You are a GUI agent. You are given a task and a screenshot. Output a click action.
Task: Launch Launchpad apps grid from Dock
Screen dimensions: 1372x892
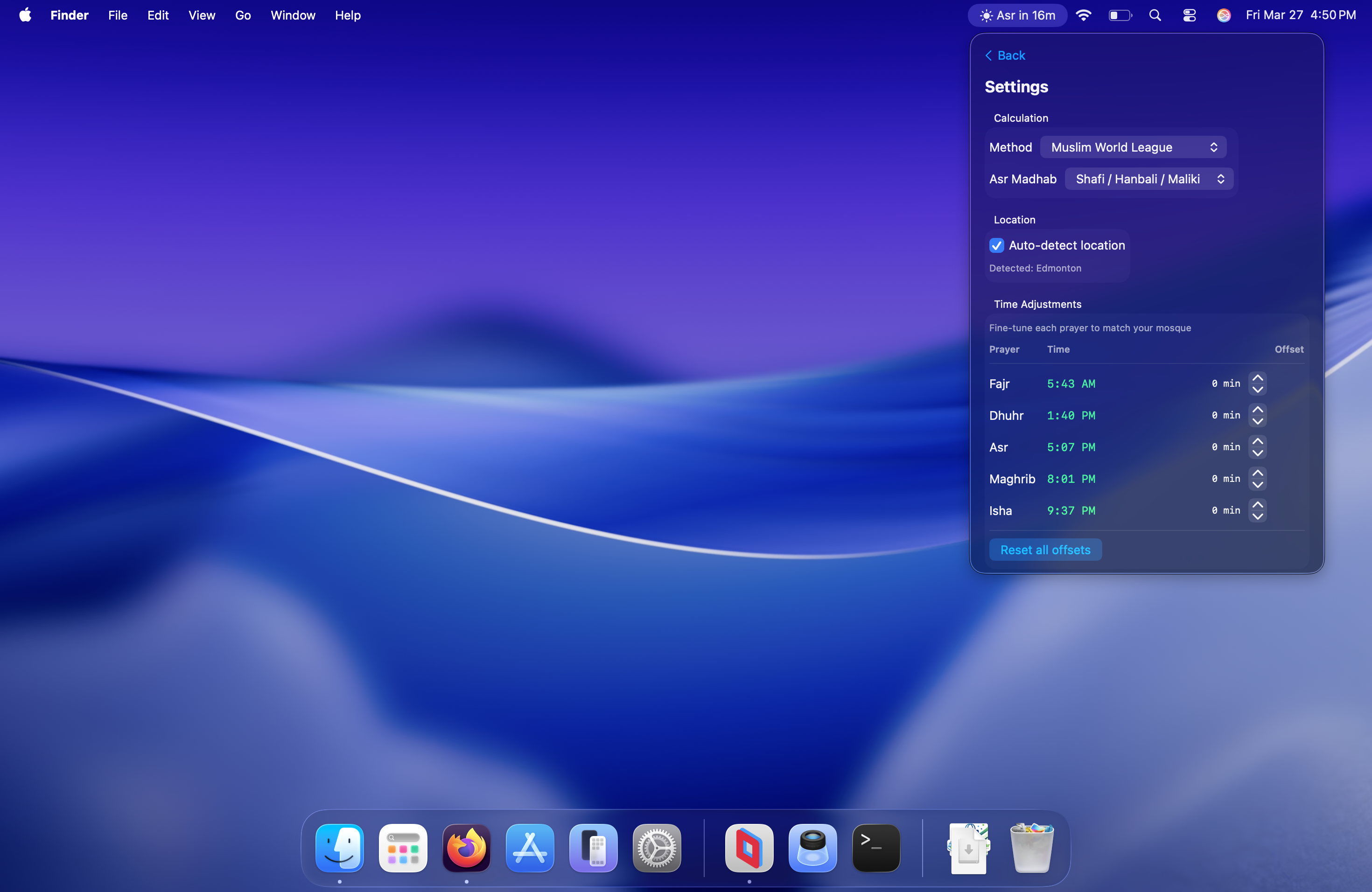[403, 848]
